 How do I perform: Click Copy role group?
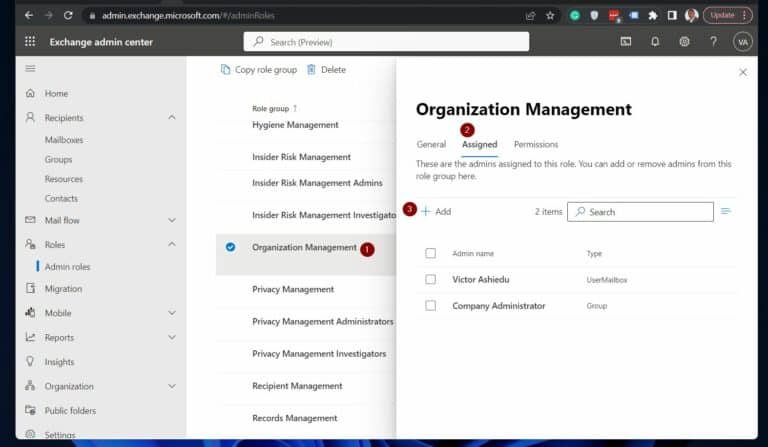tap(259, 70)
